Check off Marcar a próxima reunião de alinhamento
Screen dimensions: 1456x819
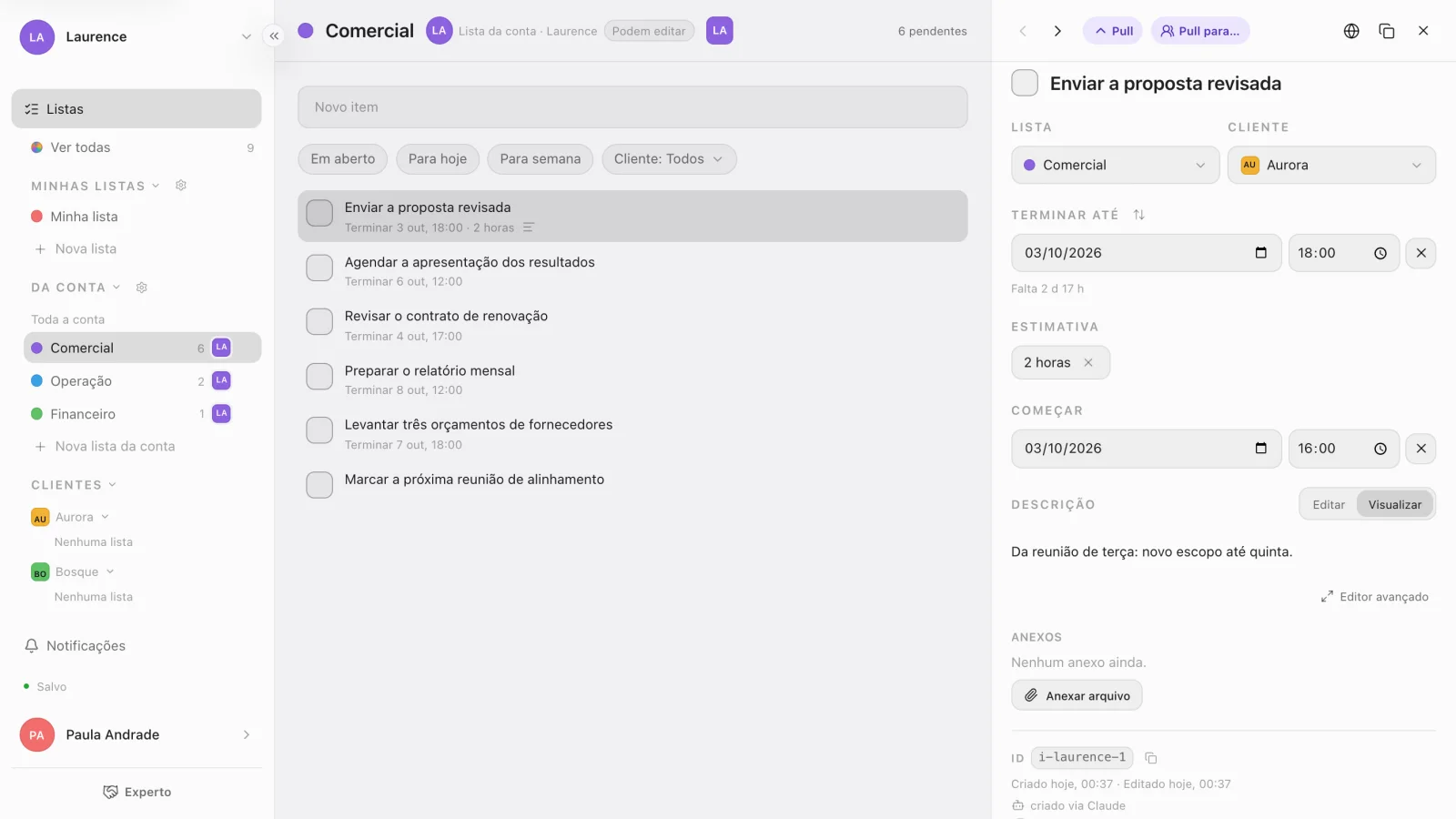[x=319, y=485]
